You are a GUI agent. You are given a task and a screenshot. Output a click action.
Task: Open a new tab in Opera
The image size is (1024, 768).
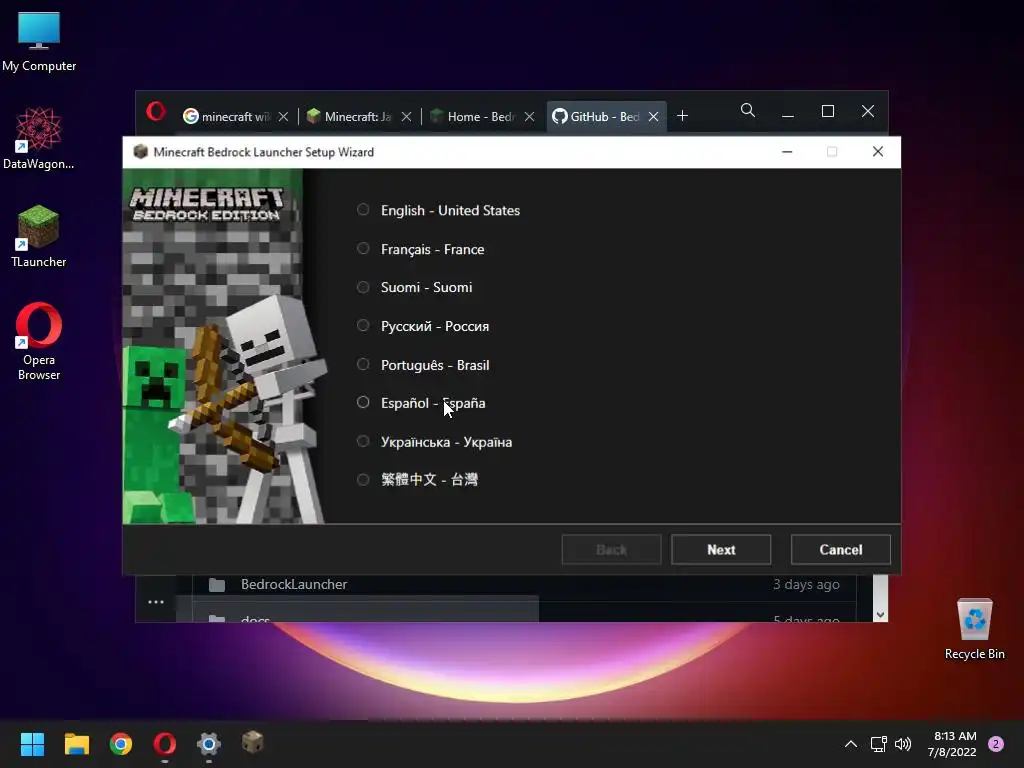682,116
